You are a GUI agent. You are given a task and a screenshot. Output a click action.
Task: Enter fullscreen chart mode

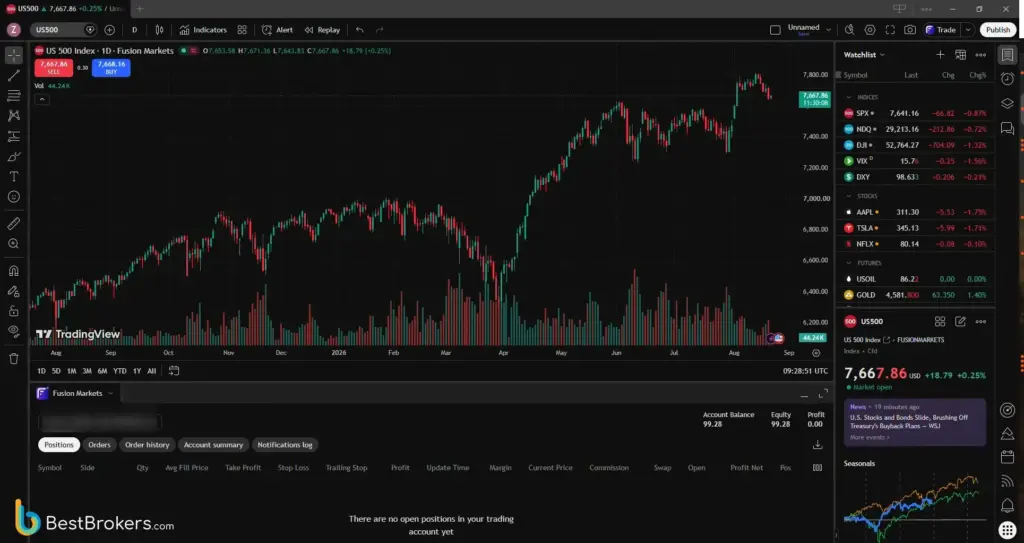click(x=890, y=30)
